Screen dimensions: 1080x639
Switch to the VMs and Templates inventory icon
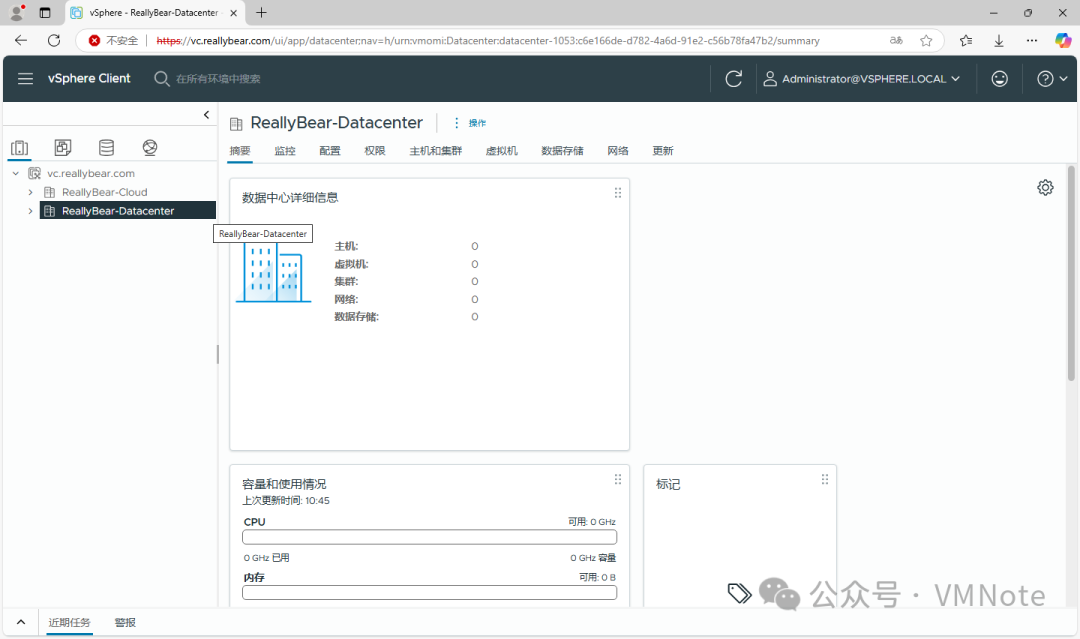pos(63,147)
